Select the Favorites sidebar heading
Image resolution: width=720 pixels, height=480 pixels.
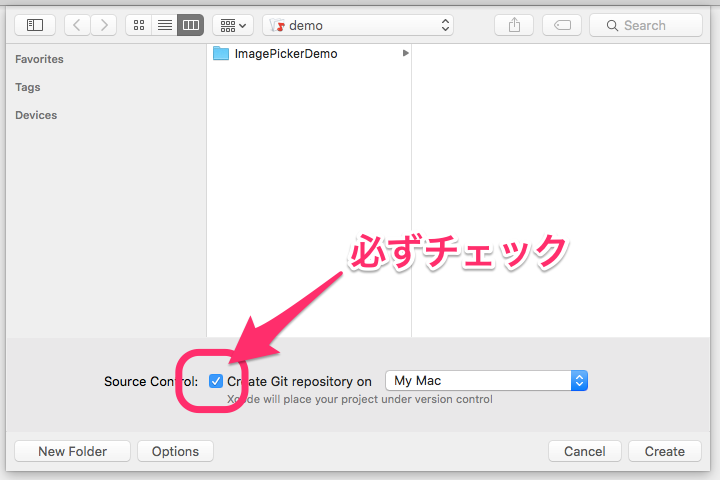tap(39, 59)
